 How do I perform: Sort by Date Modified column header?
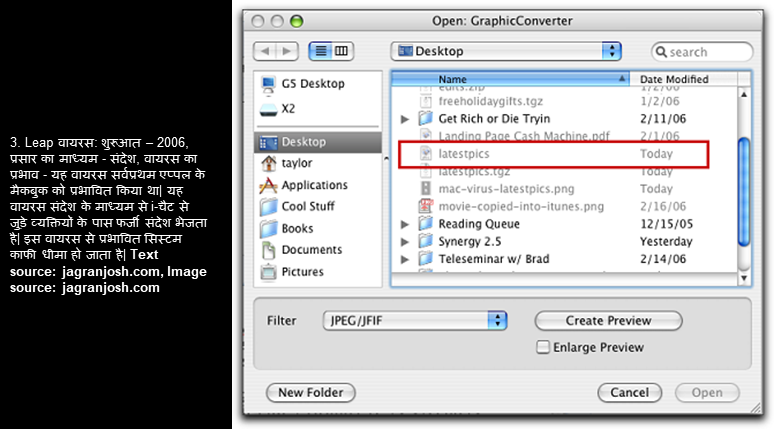point(674,79)
